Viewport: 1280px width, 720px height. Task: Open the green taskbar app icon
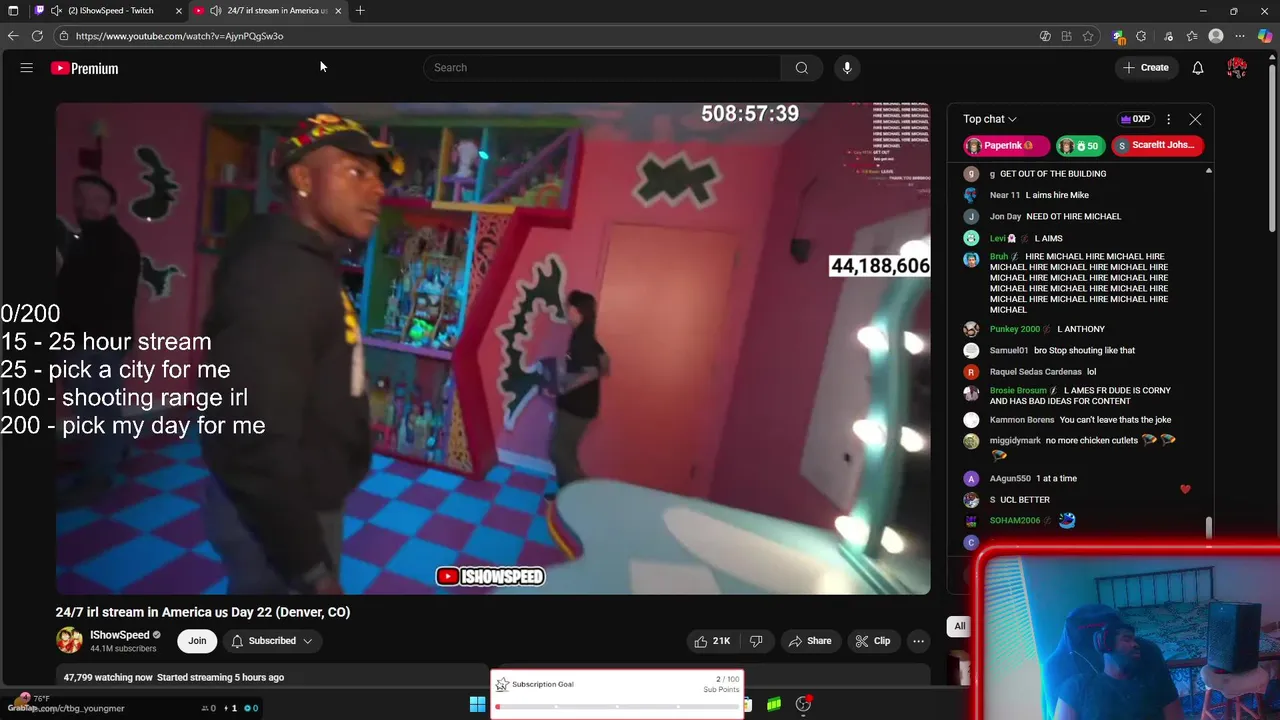774,704
